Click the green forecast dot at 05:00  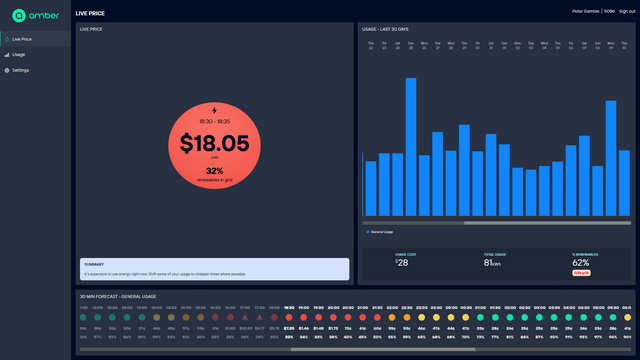point(598,318)
